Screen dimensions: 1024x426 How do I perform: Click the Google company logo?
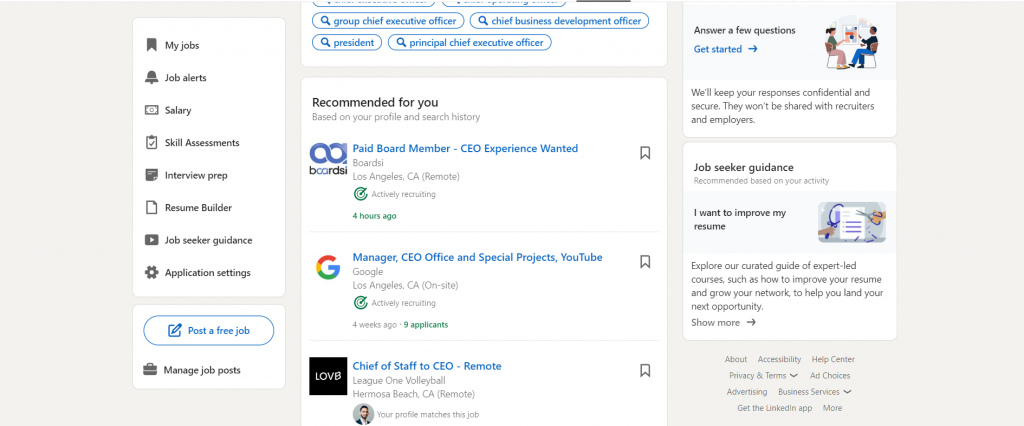[x=328, y=268]
